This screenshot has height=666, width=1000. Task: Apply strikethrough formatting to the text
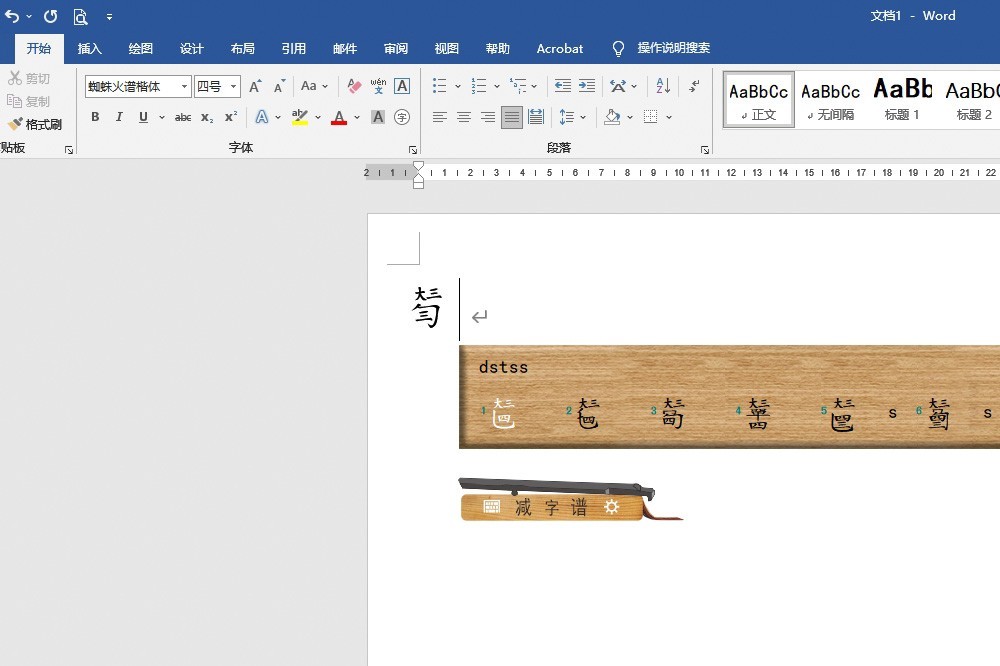(182, 118)
